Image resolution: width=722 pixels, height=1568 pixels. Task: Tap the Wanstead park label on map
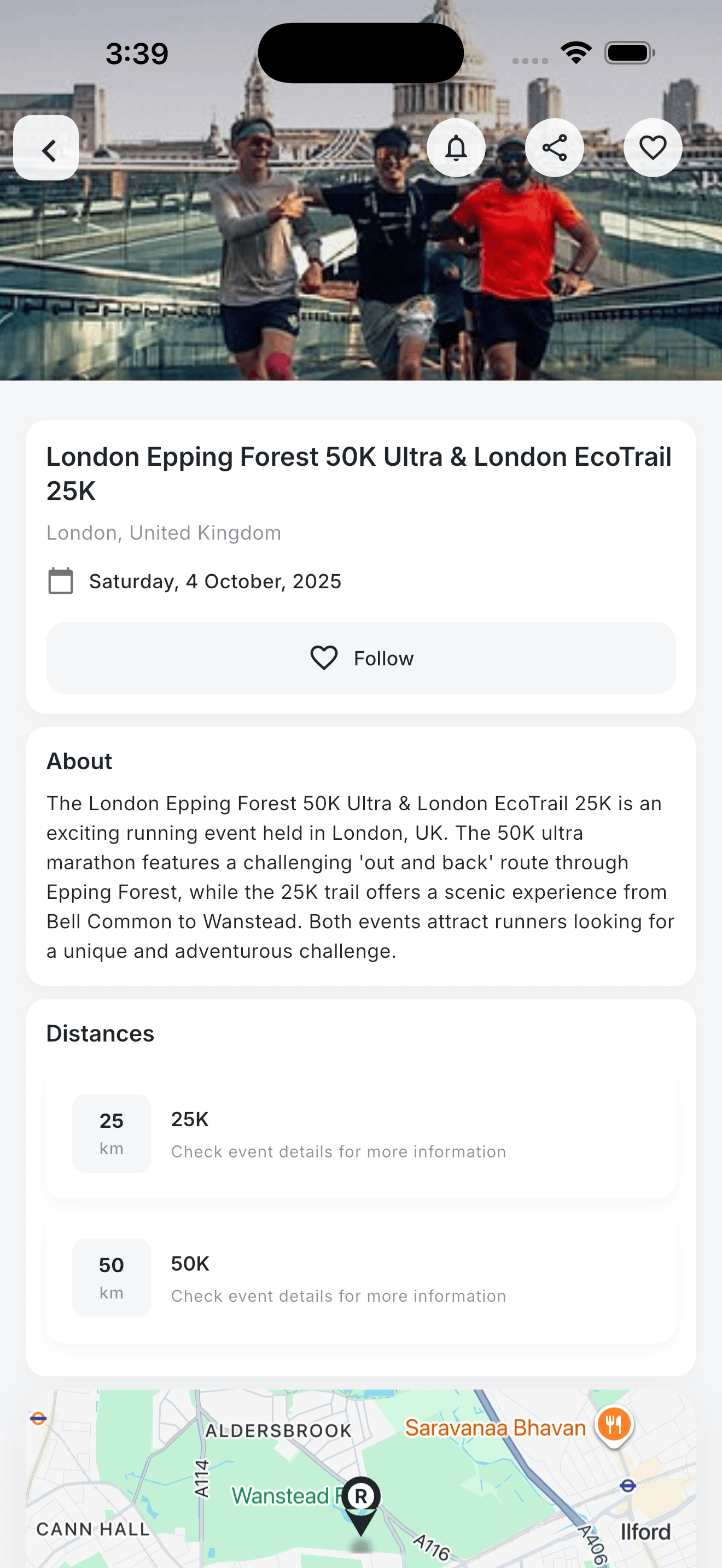281,1496
